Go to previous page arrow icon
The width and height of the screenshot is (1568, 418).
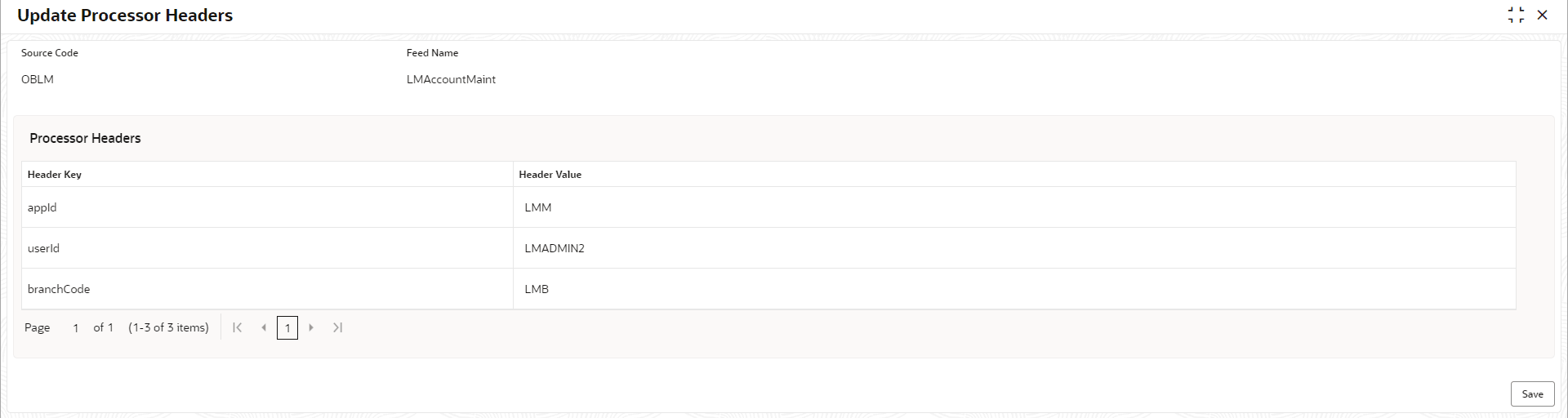pos(264,327)
